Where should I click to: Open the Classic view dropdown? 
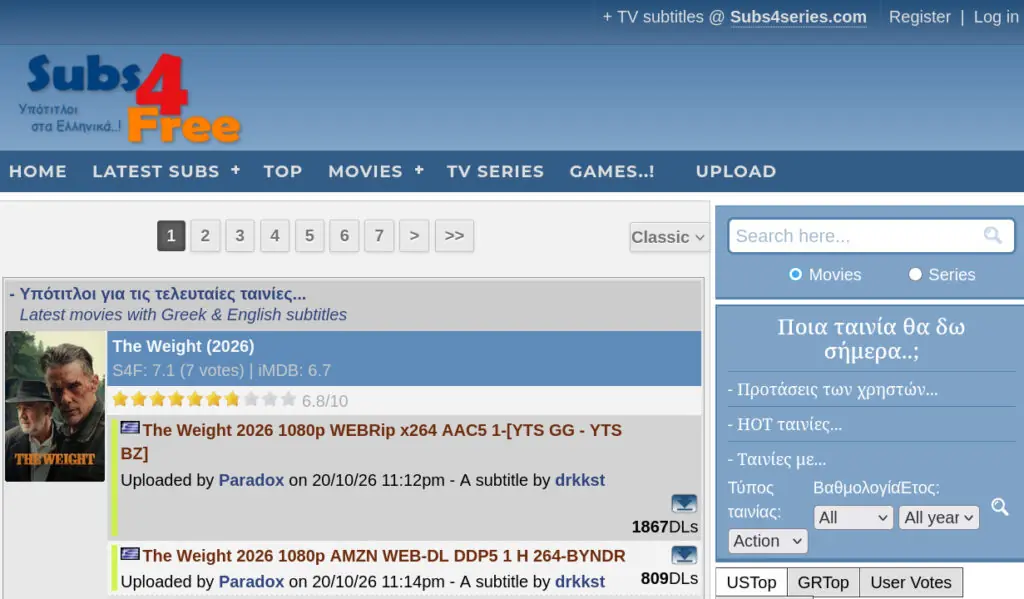669,236
